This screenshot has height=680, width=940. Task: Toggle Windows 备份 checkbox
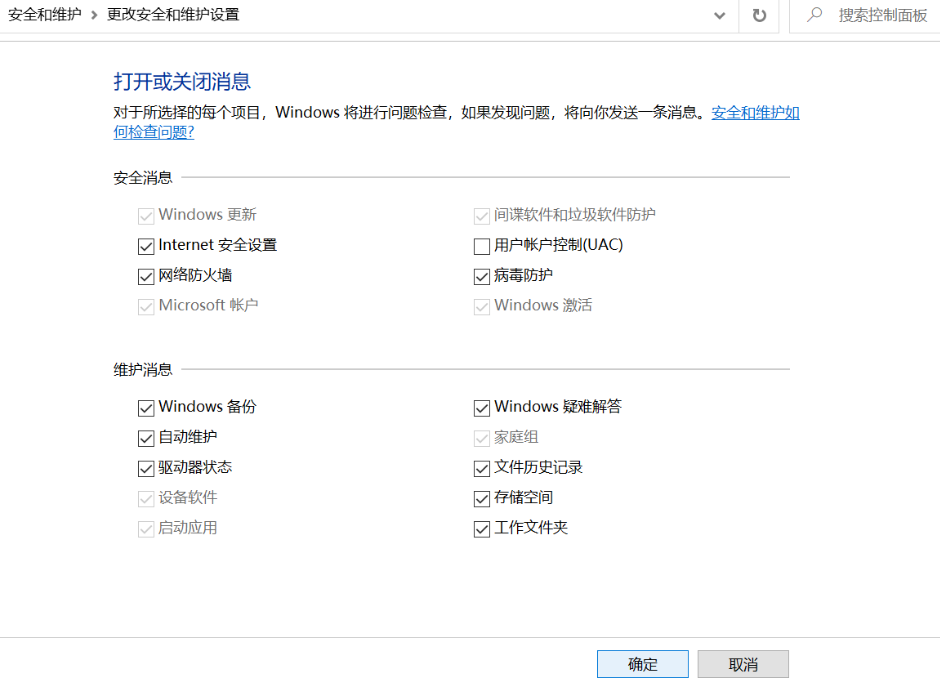pos(146,407)
